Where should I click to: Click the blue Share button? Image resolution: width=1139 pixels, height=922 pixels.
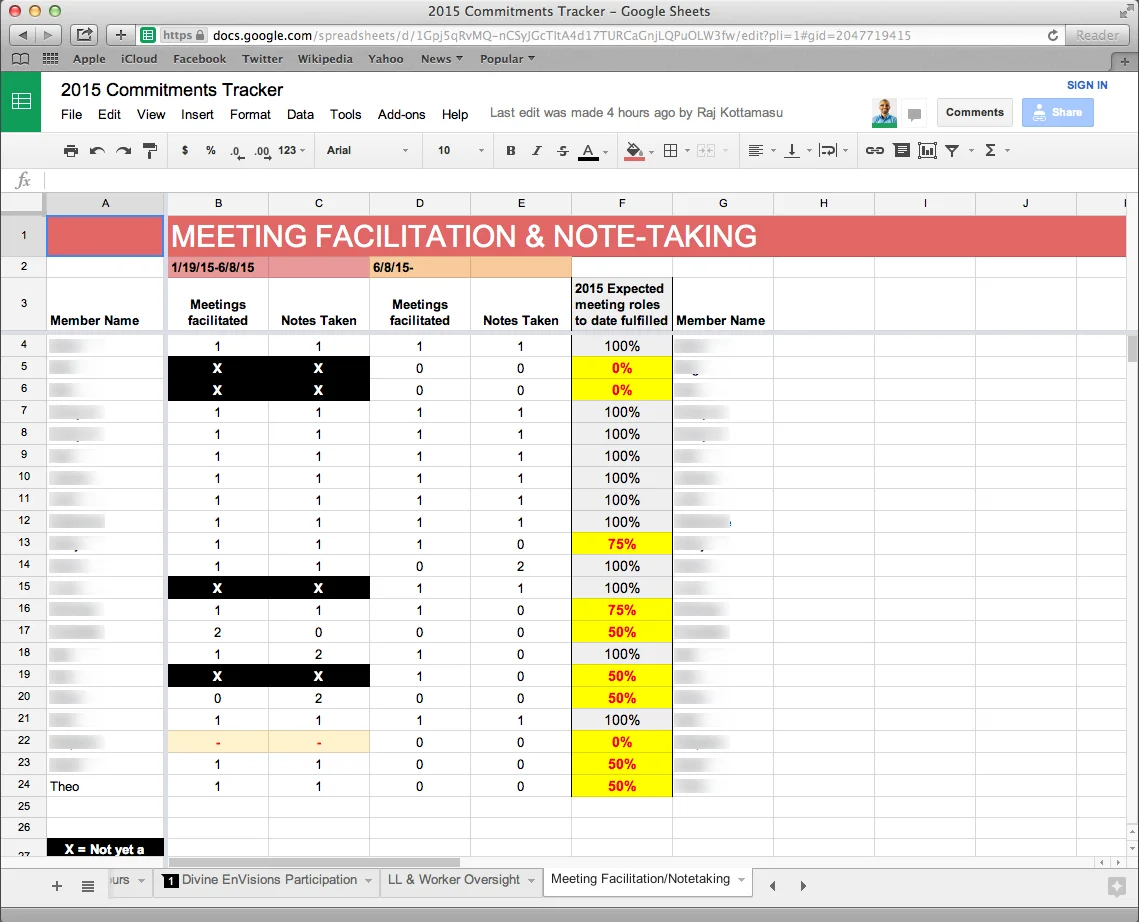(x=1057, y=113)
